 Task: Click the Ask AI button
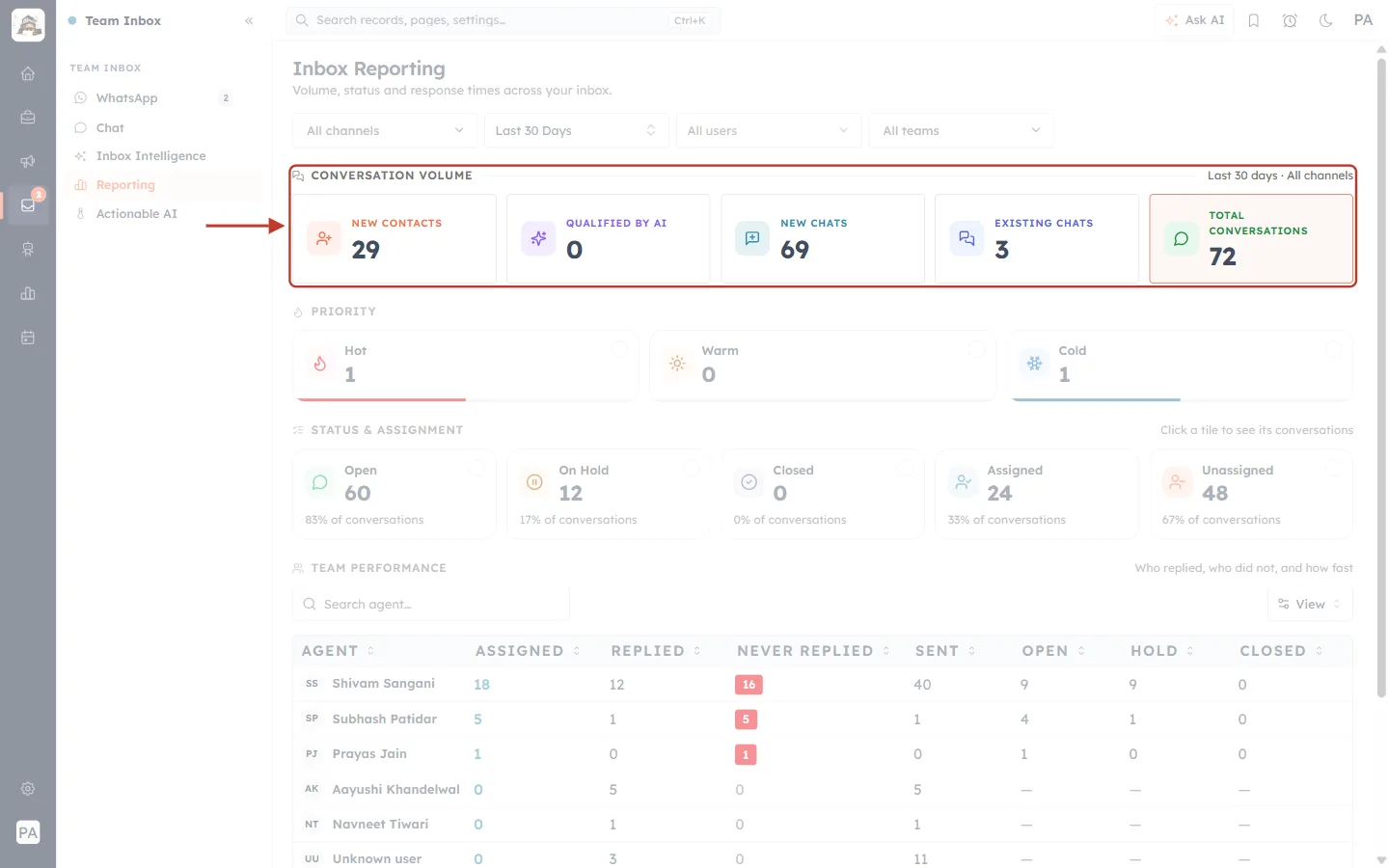pos(1194,20)
